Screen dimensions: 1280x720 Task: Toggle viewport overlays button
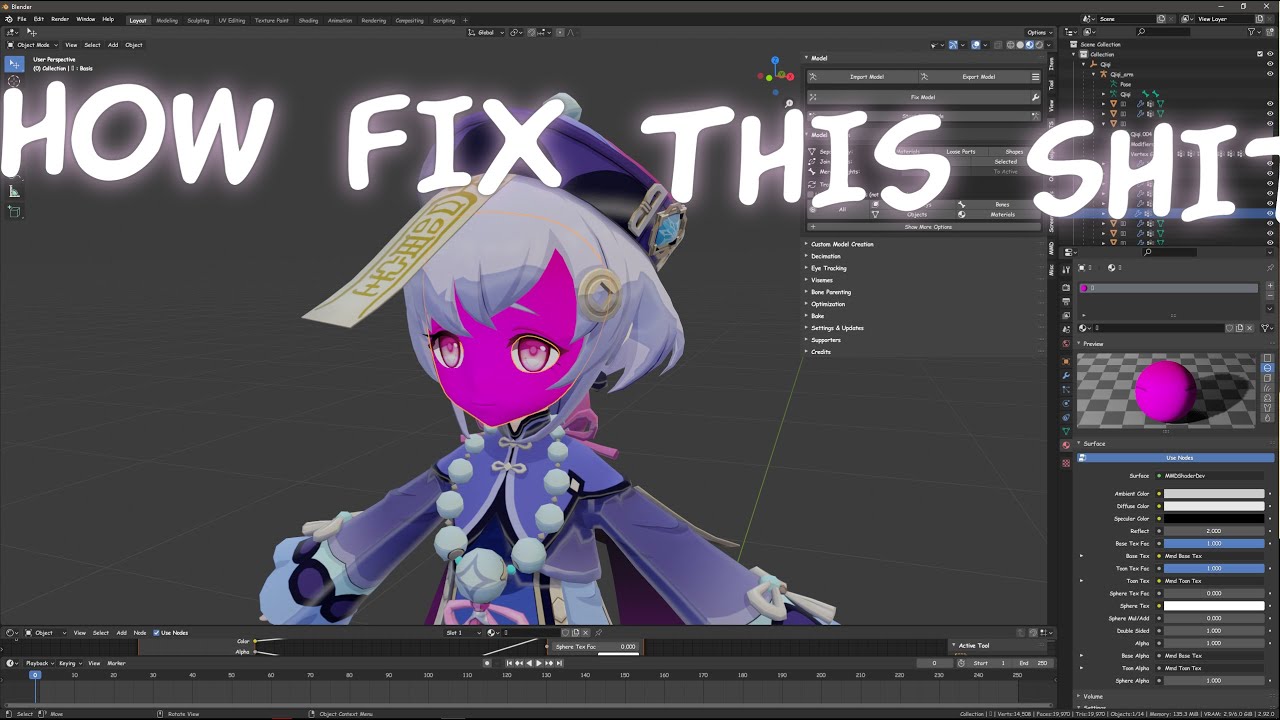click(976, 44)
